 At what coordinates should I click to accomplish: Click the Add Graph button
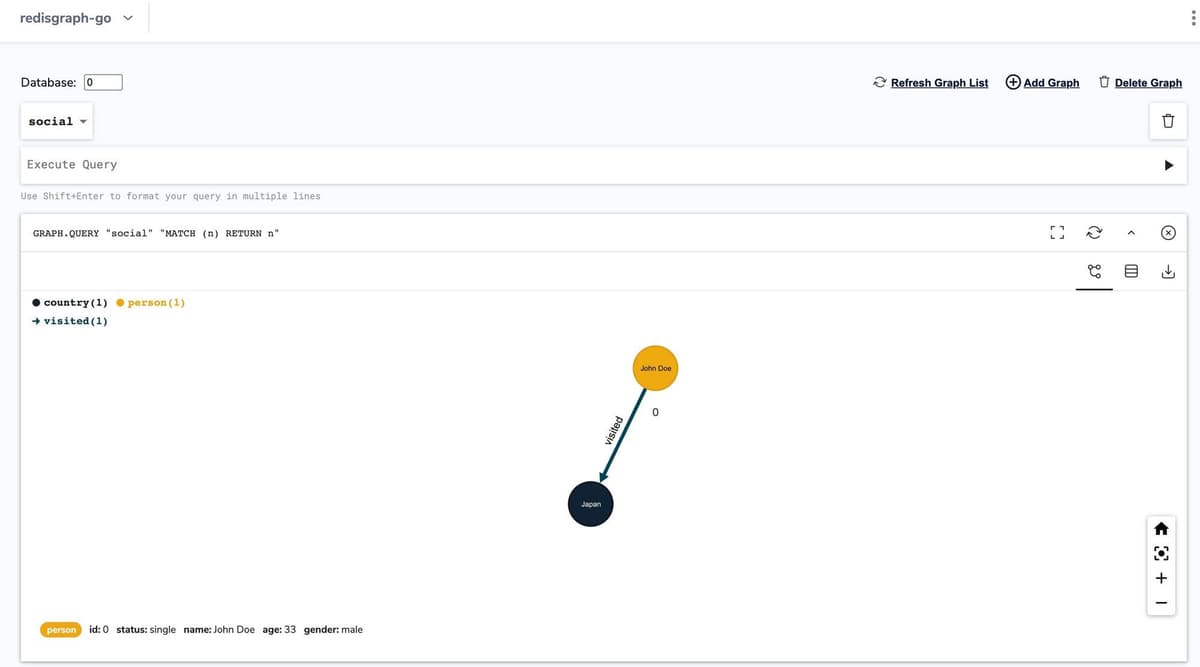(1042, 83)
